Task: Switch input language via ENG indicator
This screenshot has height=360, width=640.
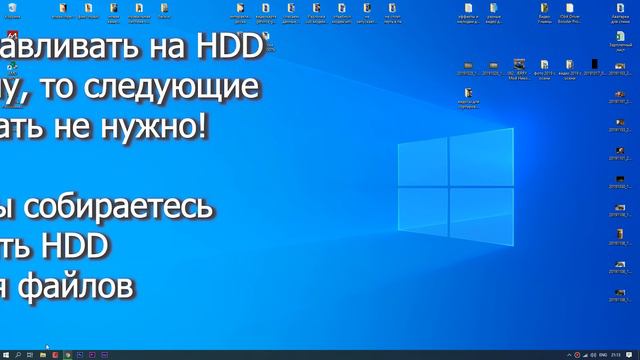Action: 603,355
